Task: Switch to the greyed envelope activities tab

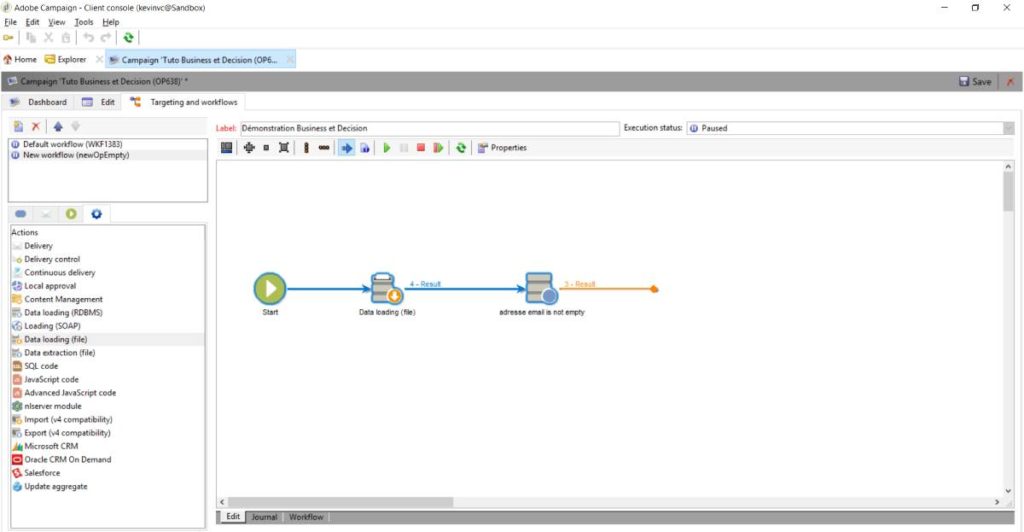Action: click(x=46, y=214)
